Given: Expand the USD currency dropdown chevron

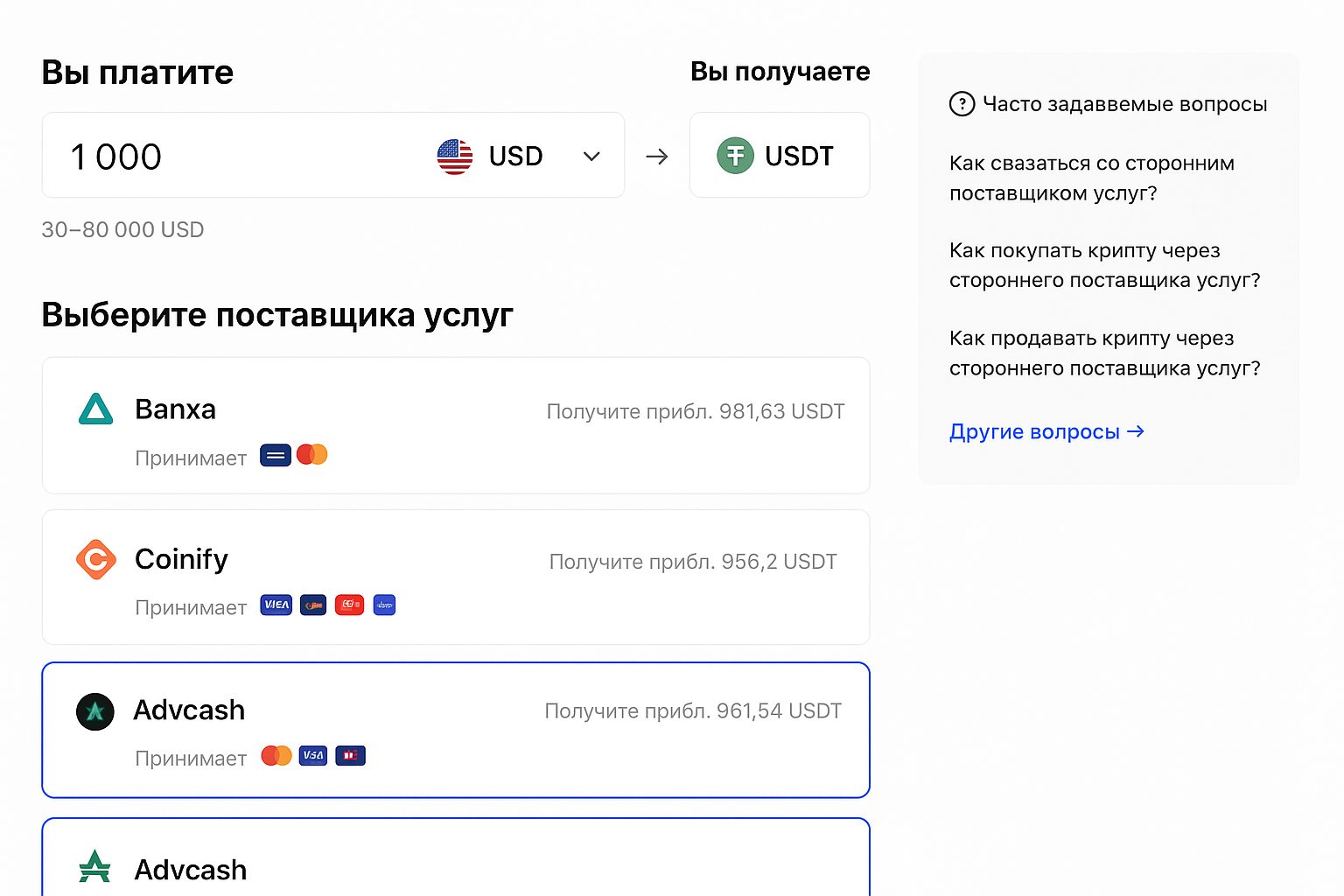Looking at the screenshot, I should (x=591, y=157).
